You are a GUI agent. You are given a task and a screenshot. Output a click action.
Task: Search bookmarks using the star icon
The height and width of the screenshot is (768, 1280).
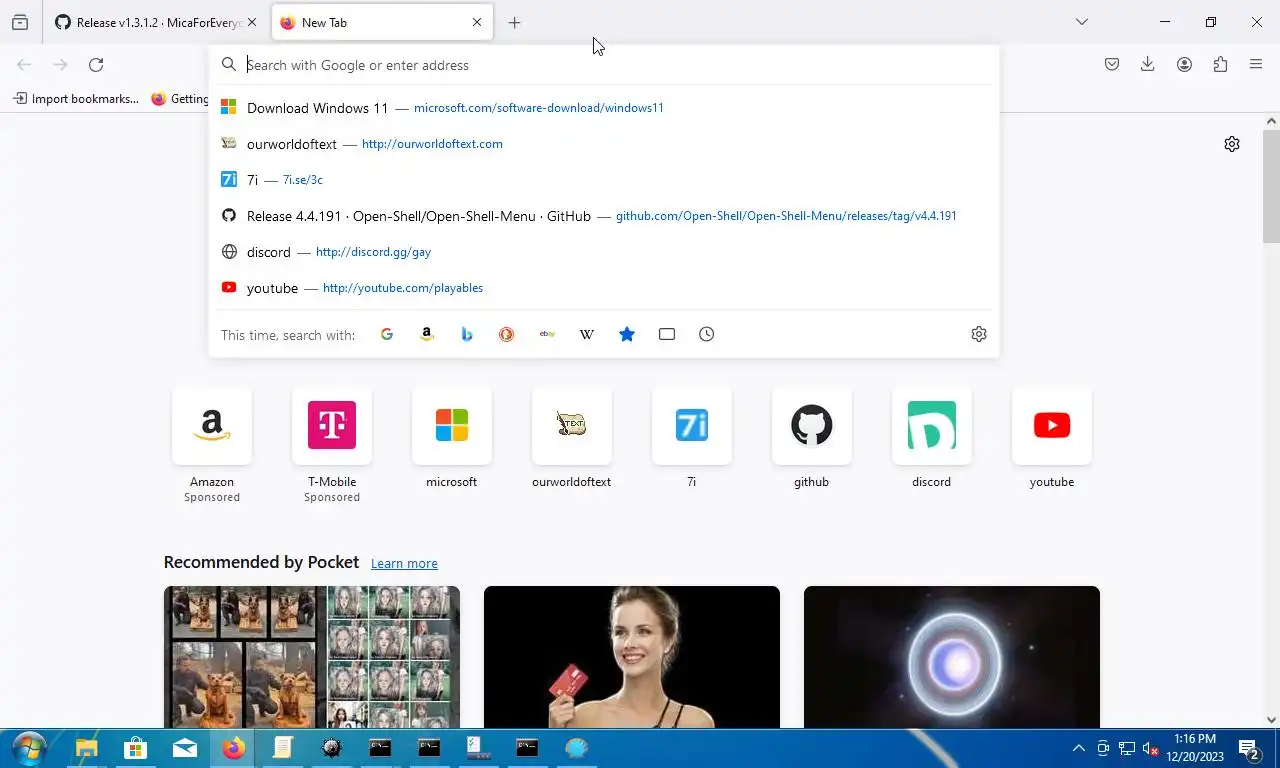[627, 334]
